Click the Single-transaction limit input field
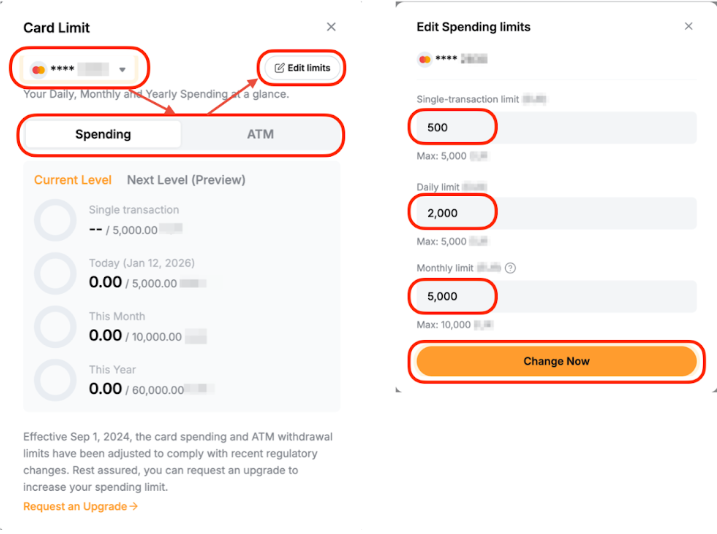 click(x=555, y=127)
